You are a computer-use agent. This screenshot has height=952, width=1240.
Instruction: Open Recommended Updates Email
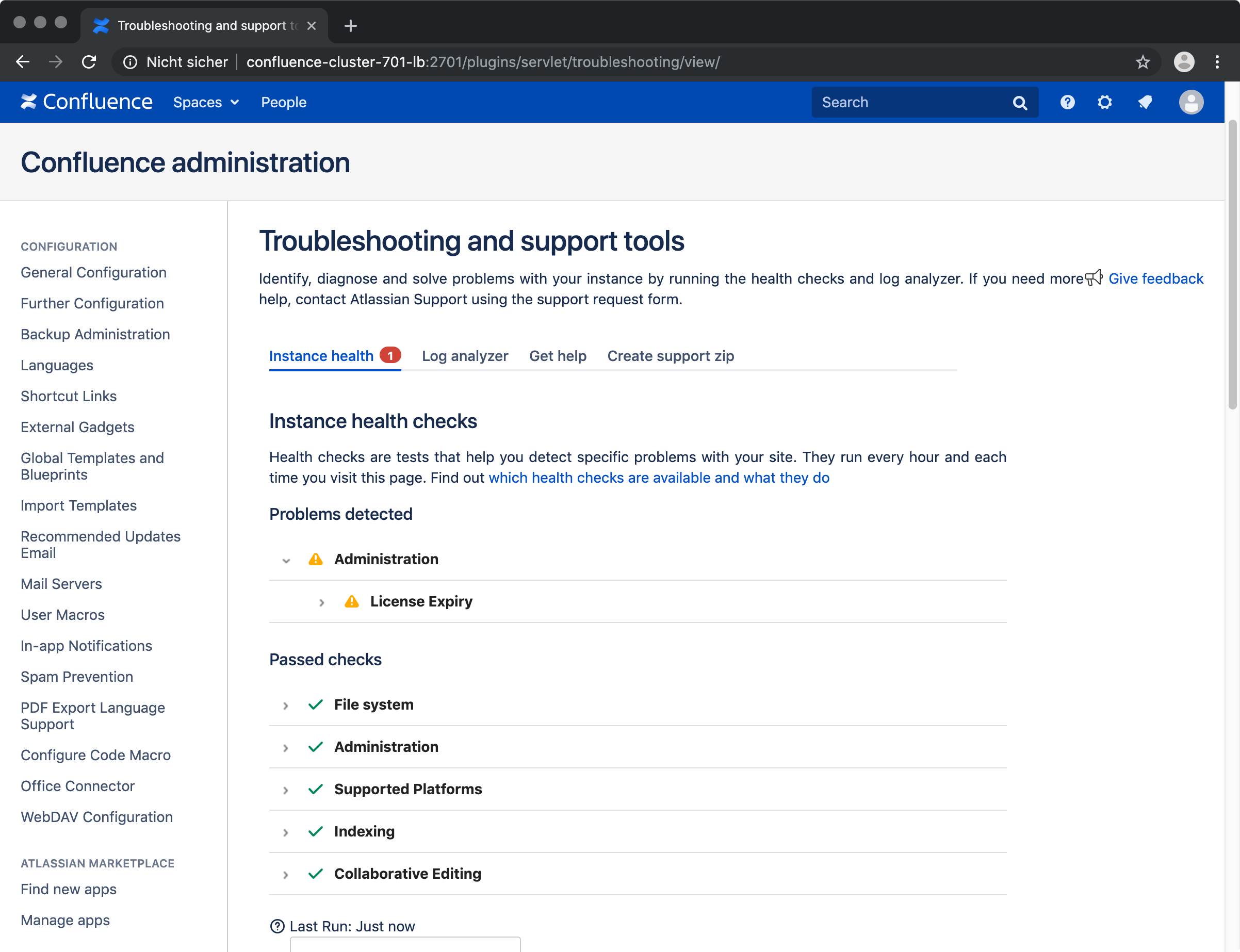coord(100,544)
